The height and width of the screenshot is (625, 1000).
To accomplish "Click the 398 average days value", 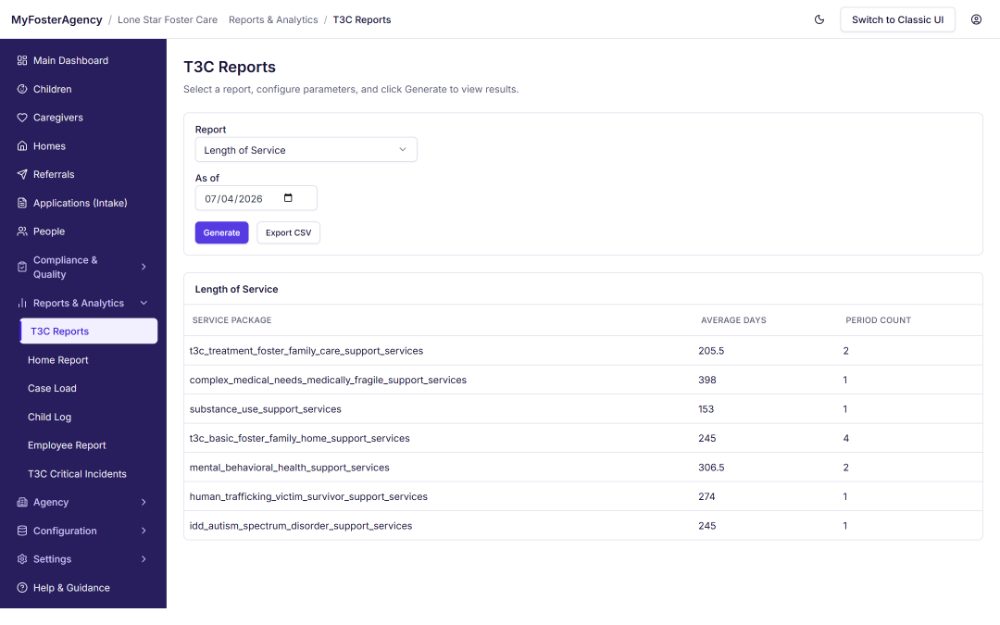I will (707, 380).
